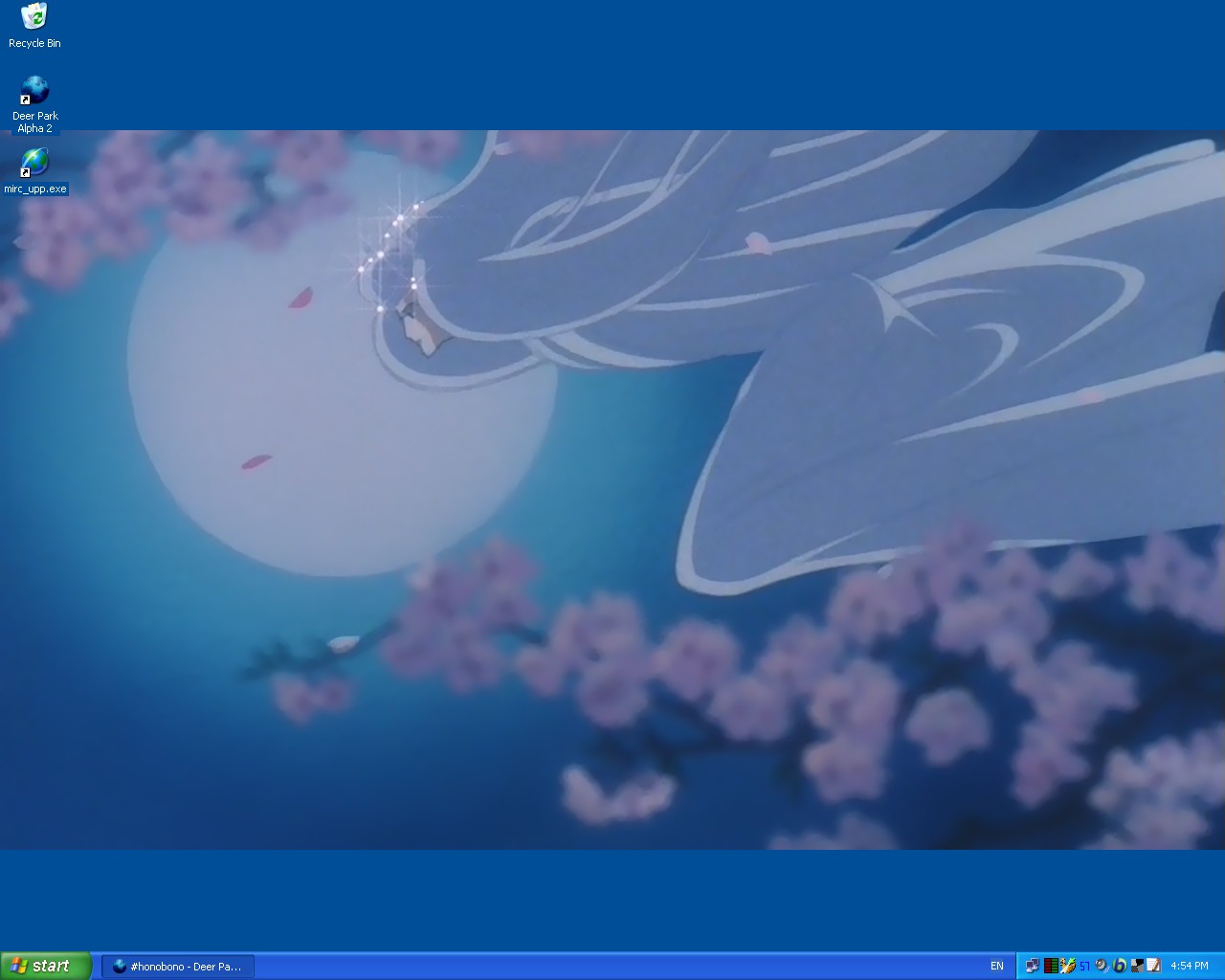This screenshot has width=1225, height=980.
Task: Click the yellow and green tray icon
Action: tap(1067, 966)
